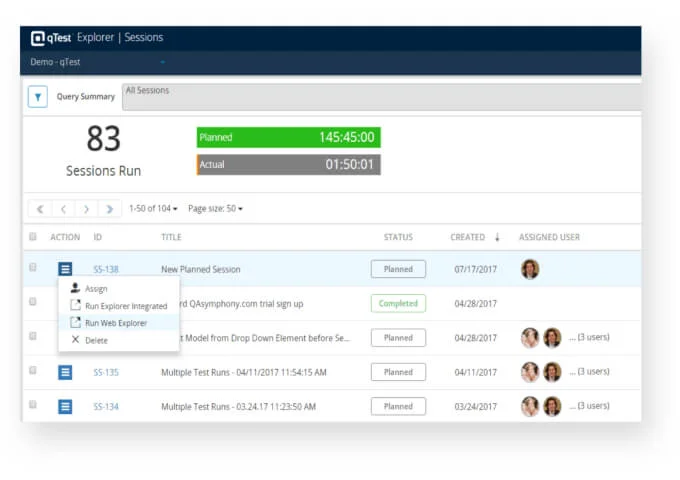Check the SS-135 row checkbox
The height and width of the screenshot is (480, 680).
tap(33, 370)
